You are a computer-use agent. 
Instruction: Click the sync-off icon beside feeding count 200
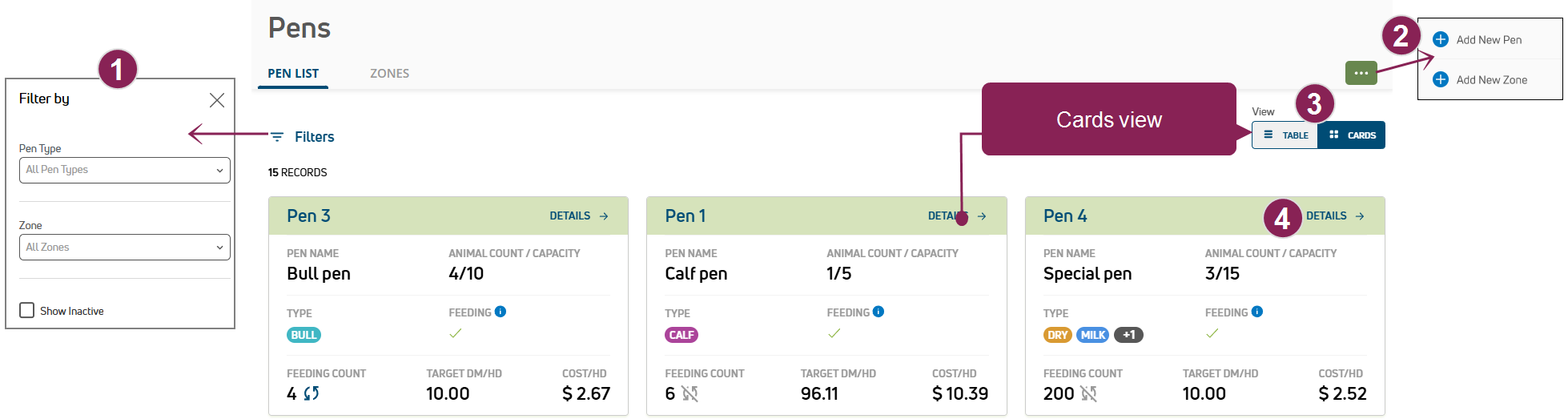(x=1088, y=393)
